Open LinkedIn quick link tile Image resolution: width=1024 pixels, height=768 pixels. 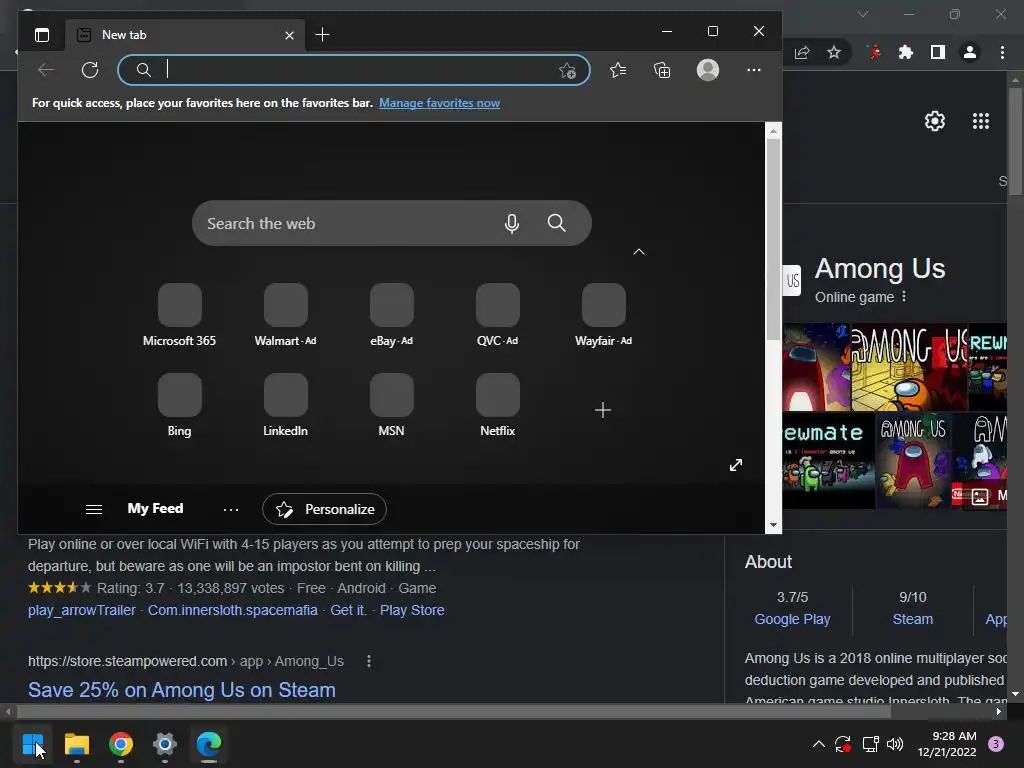(x=285, y=405)
